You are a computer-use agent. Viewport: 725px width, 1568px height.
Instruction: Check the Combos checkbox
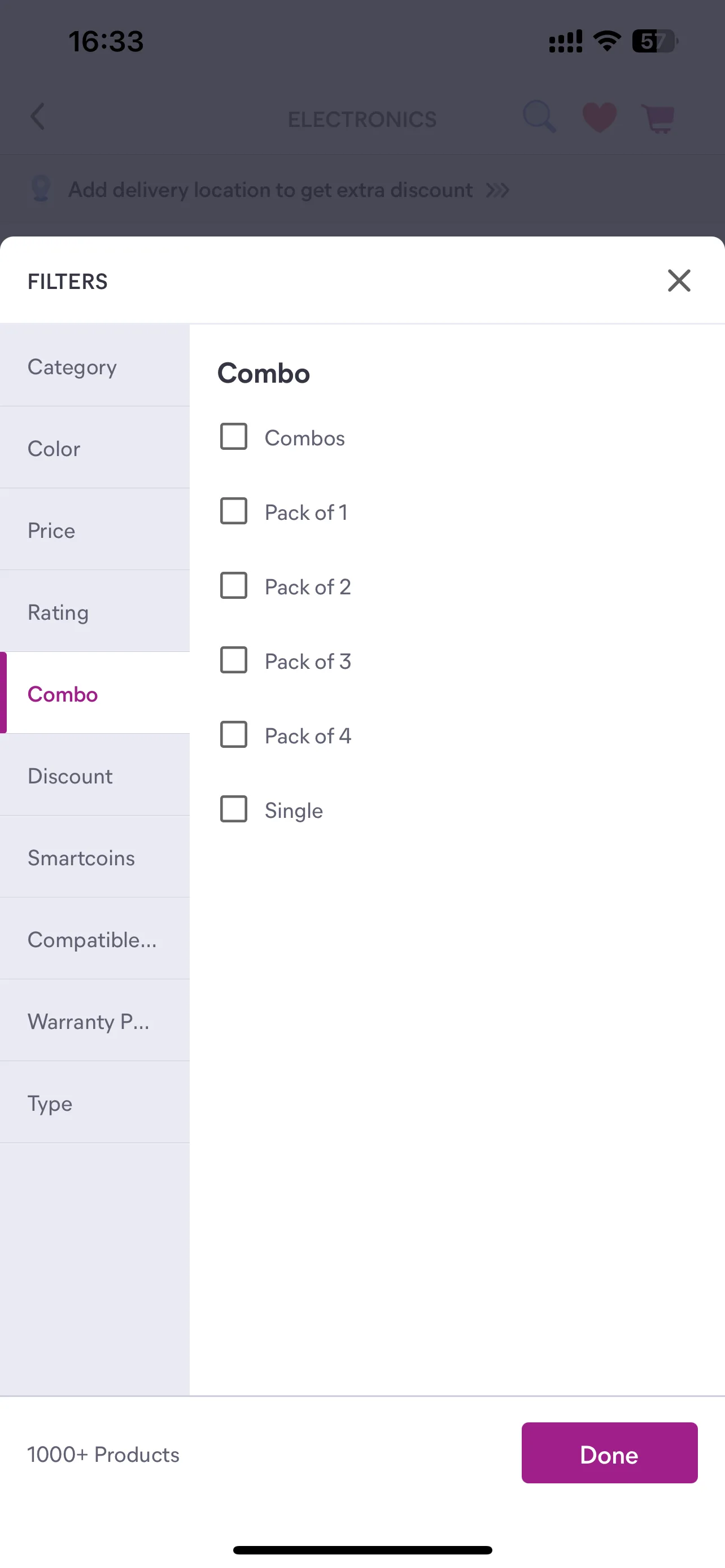click(x=234, y=437)
